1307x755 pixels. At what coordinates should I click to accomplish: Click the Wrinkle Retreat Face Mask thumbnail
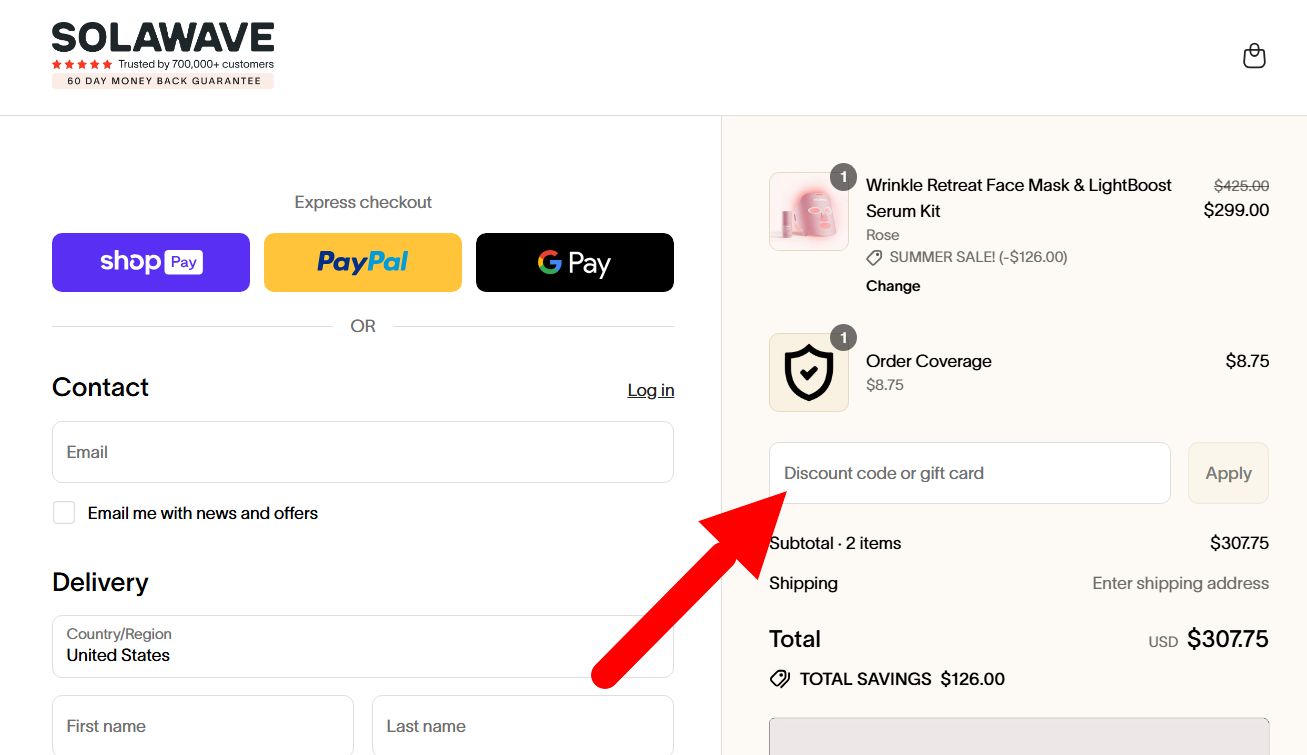(x=809, y=211)
